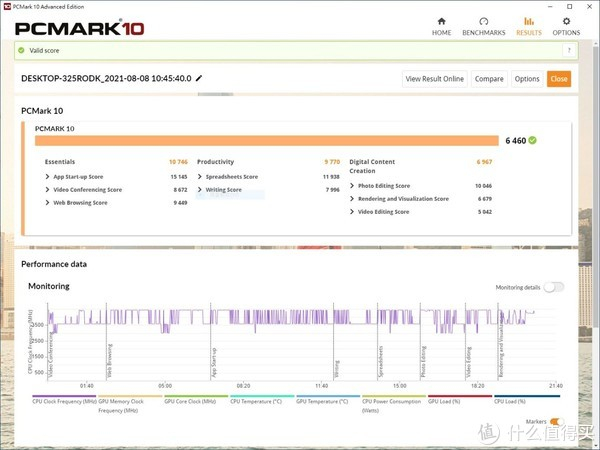Open the OPTIONS tab in the top navigation

(566, 27)
